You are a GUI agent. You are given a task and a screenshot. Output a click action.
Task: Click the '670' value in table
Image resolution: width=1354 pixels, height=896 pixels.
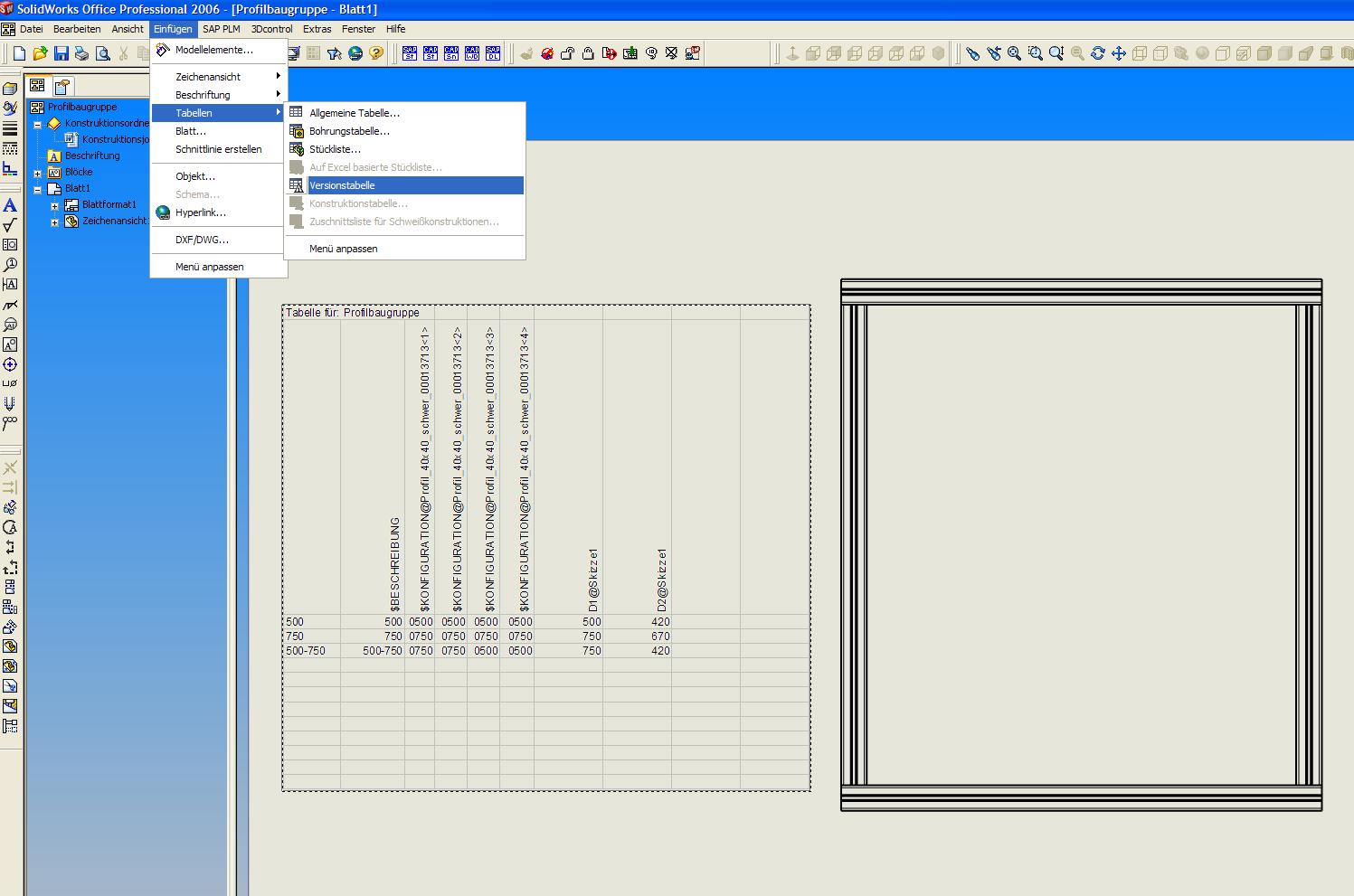(660, 637)
